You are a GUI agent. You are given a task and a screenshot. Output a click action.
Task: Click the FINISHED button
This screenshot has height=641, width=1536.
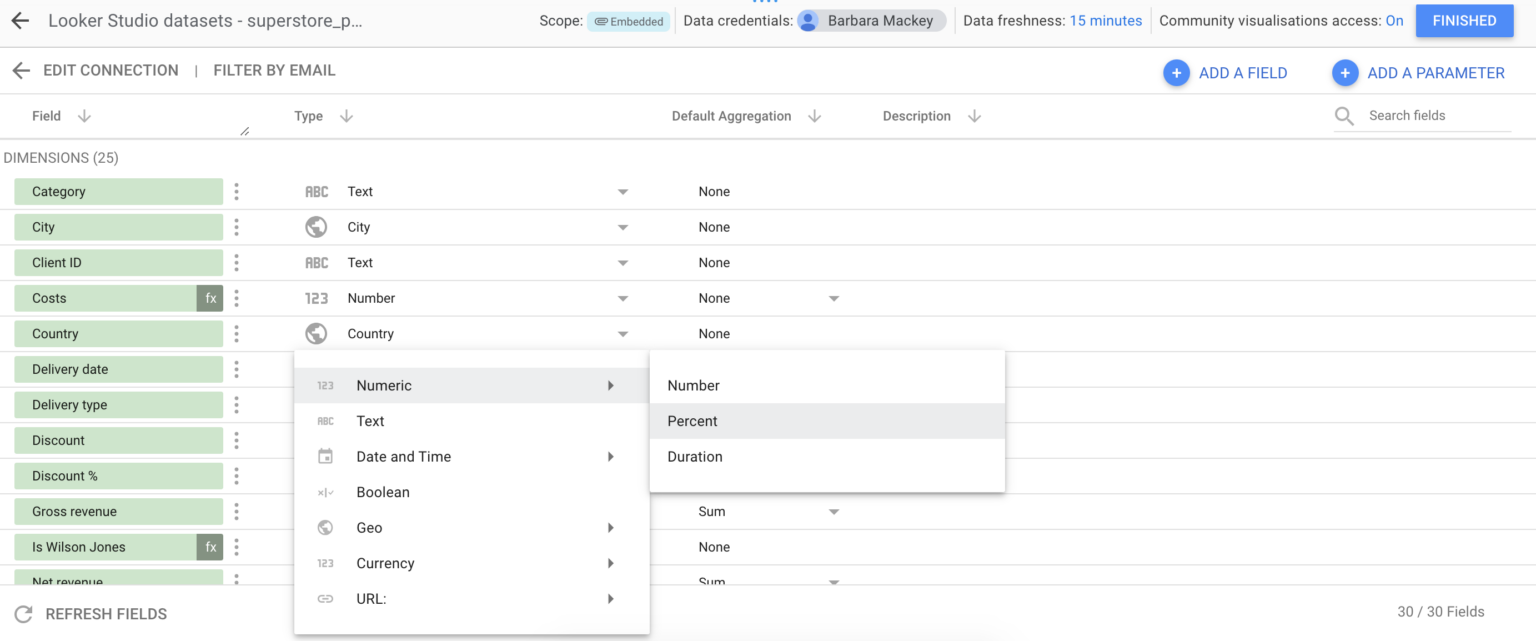1464,20
